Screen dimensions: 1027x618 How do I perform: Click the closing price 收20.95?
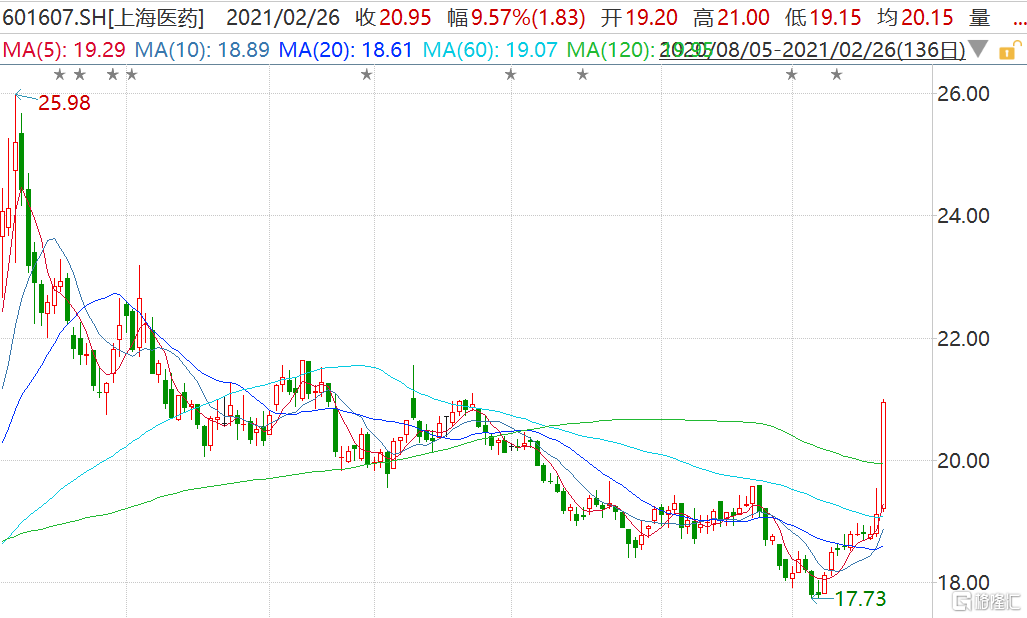coord(394,17)
